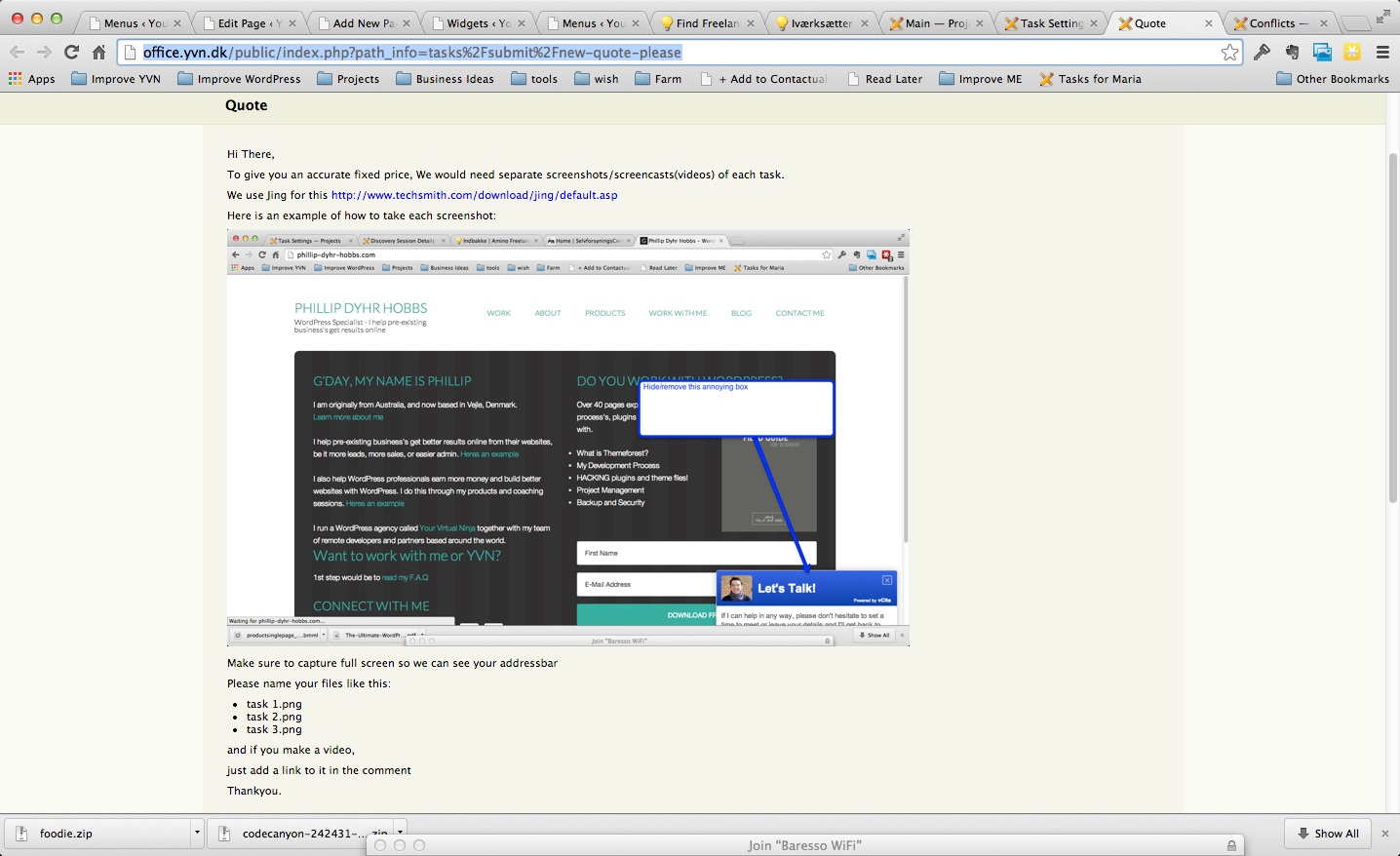Click the lock icon in Join Baresso WiFi window
This screenshot has height=856, width=1400.
point(1231,845)
